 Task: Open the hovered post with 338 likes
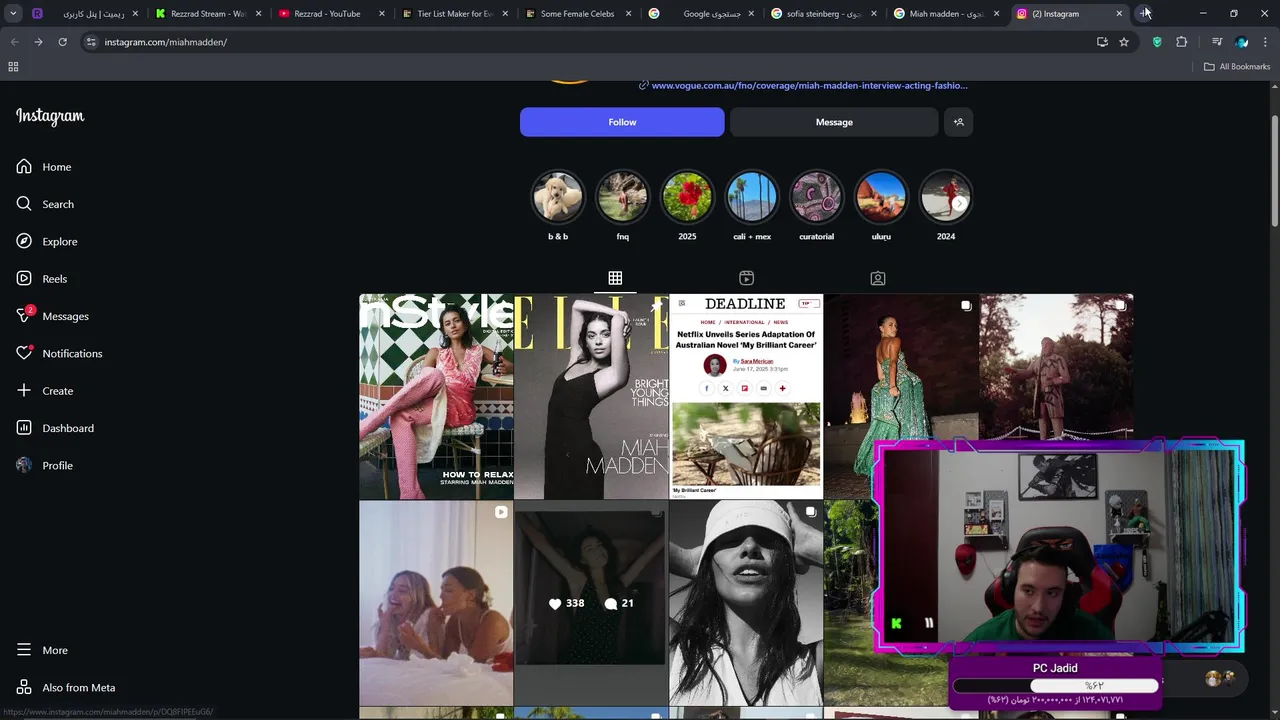pyautogui.click(x=591, y=603)
